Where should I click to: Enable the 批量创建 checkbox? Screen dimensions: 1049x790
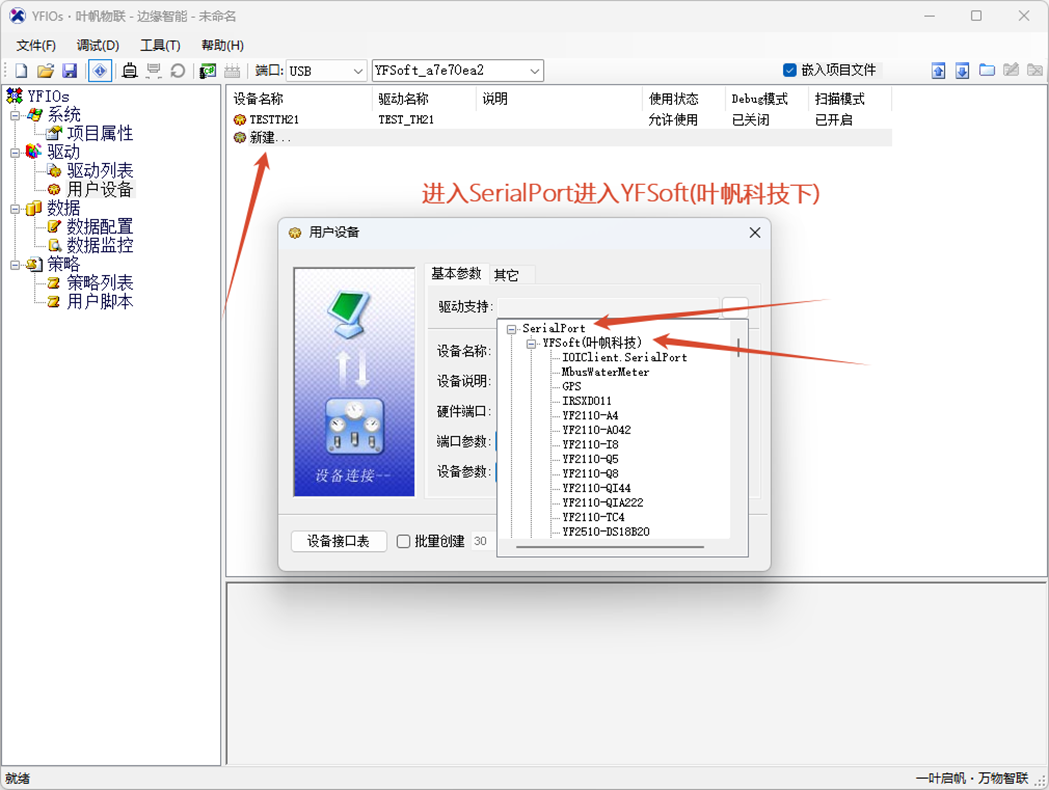point(403,541)
